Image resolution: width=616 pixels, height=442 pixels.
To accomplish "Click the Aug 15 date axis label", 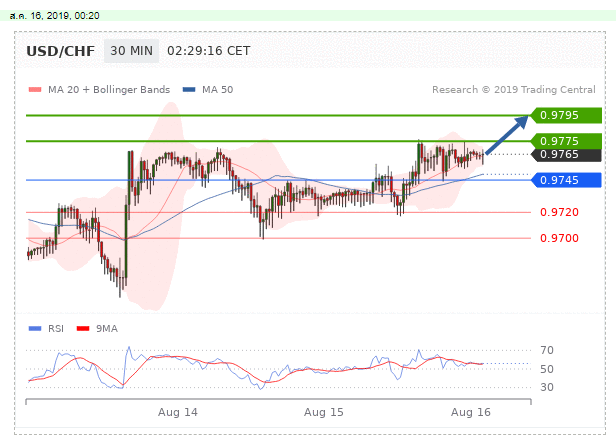I will pyautogui.click(x=324, y=412).
